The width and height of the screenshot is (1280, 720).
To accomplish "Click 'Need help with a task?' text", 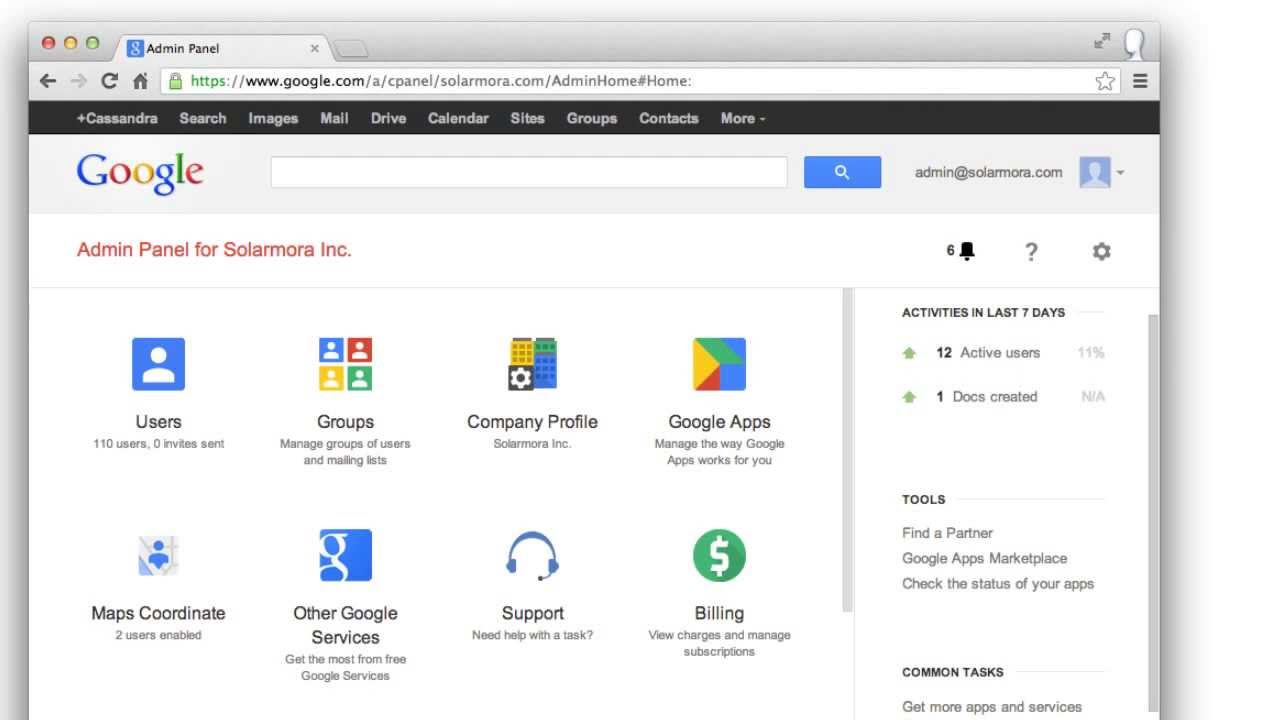I will 532,635.
